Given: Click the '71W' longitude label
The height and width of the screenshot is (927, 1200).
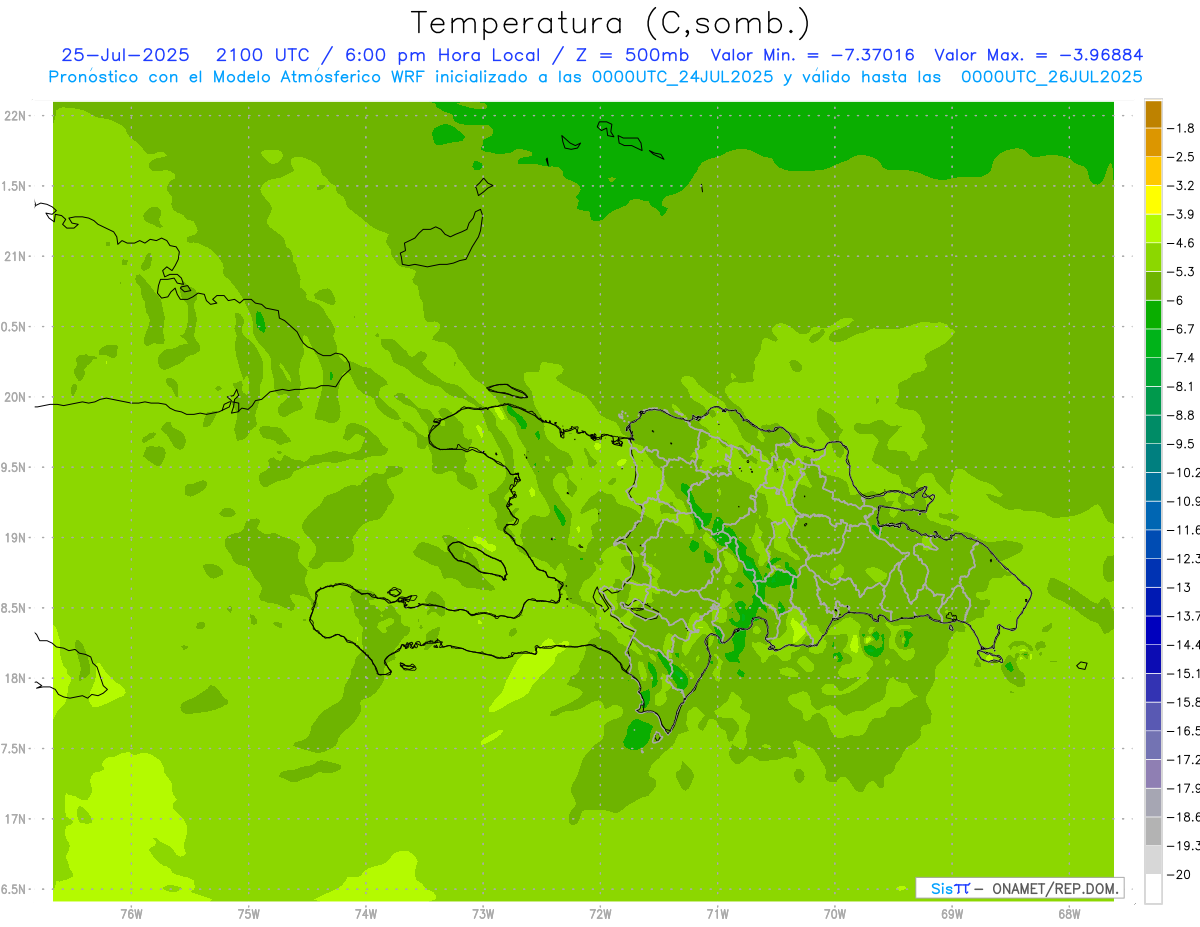Looking at the screenshot, I should 717,914.
